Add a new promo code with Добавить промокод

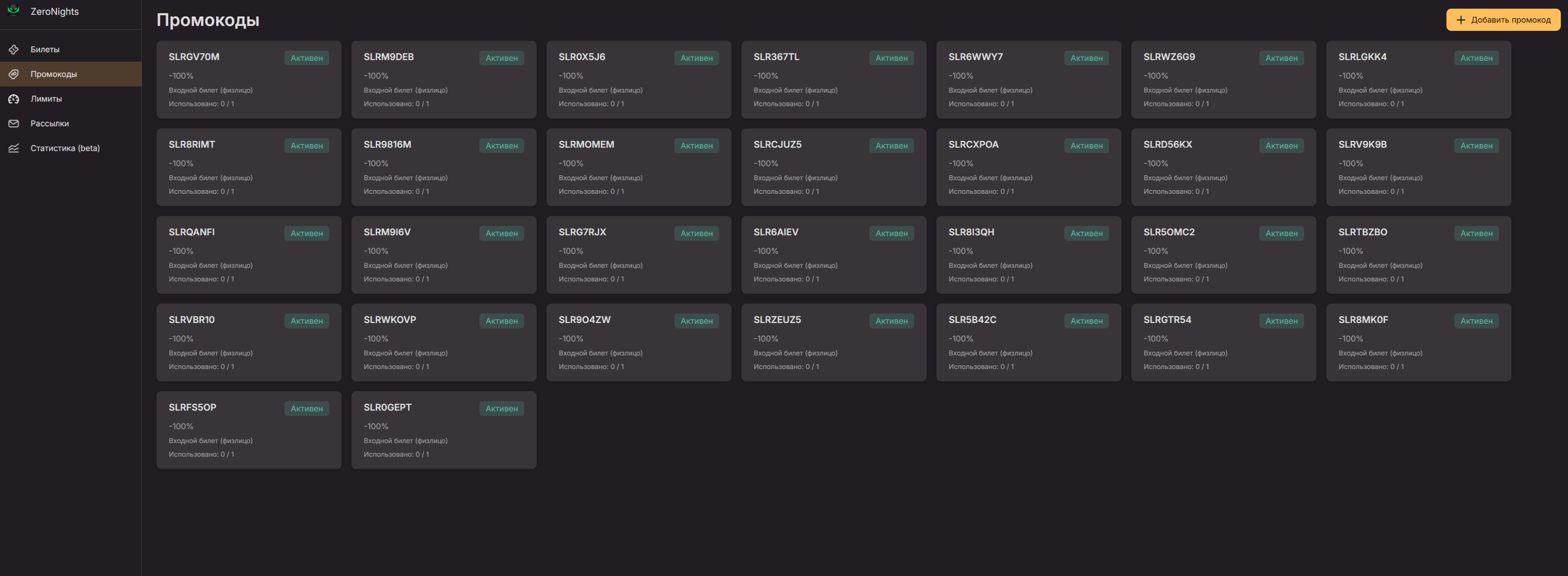[1503, 20]
